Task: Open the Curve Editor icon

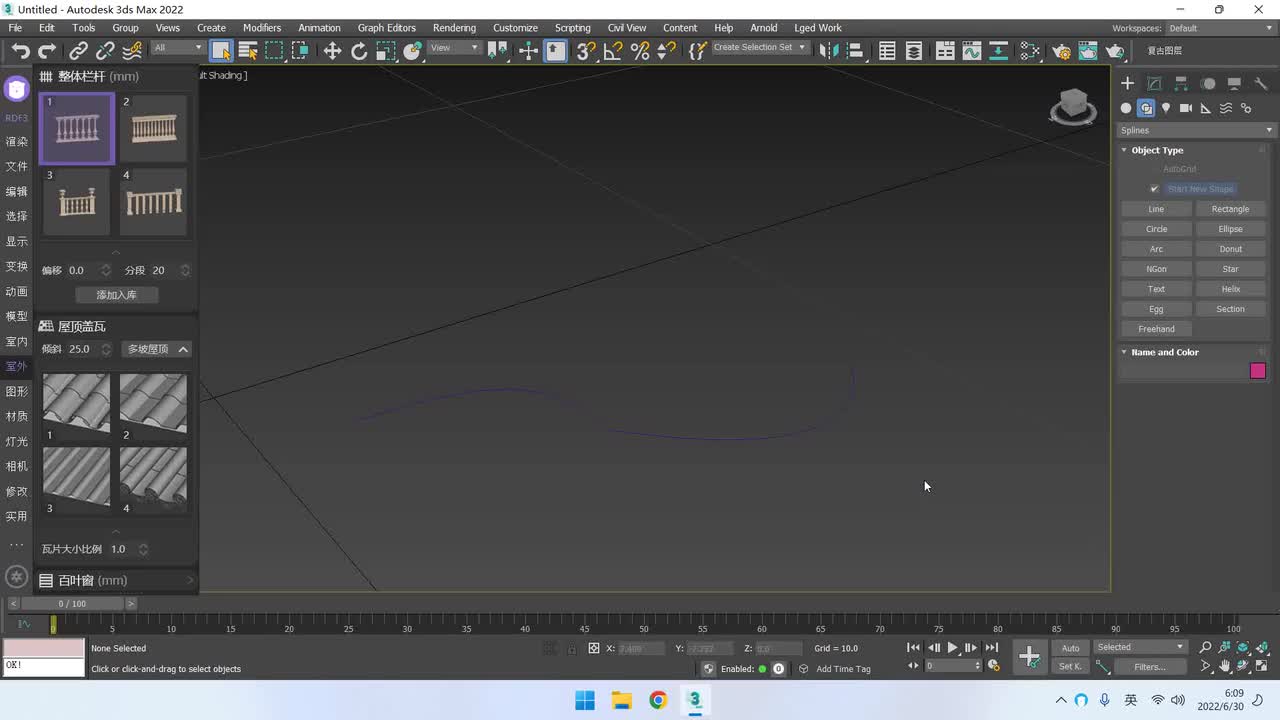Action: 971,51
